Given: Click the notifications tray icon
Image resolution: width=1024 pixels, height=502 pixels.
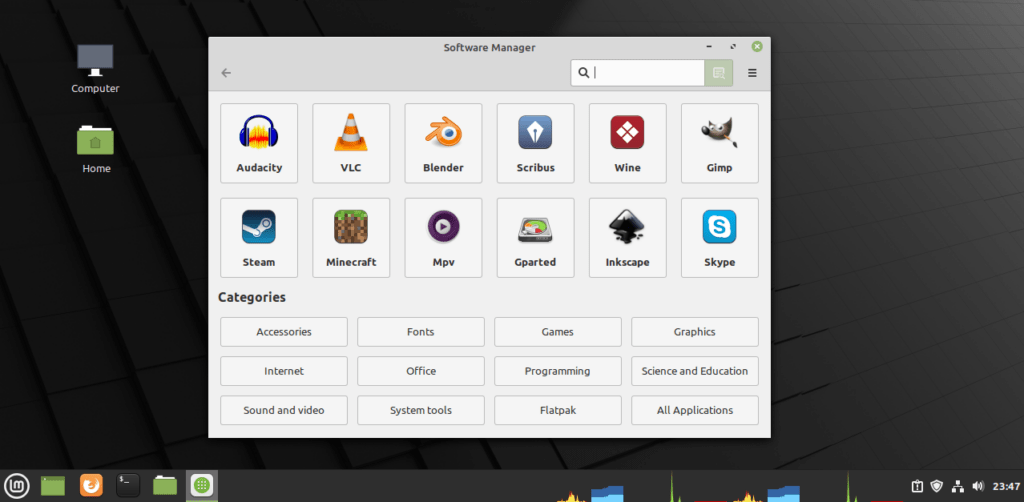Looking at the screenshot, I should coord(917,486).
